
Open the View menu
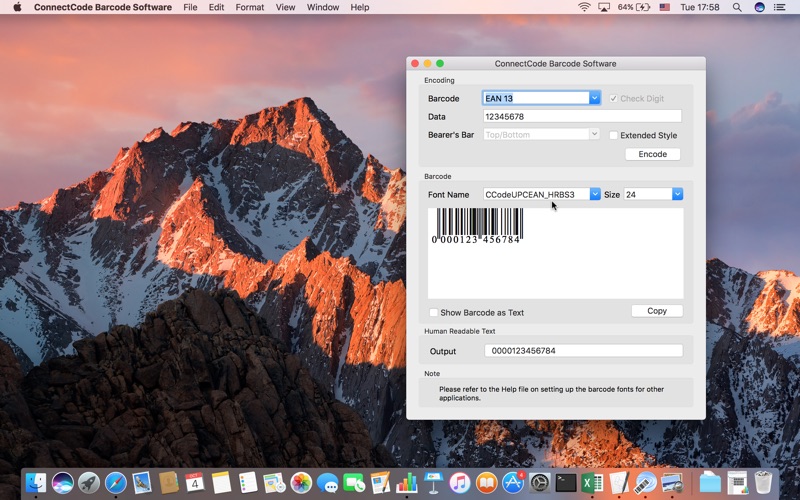coord(285,7)
